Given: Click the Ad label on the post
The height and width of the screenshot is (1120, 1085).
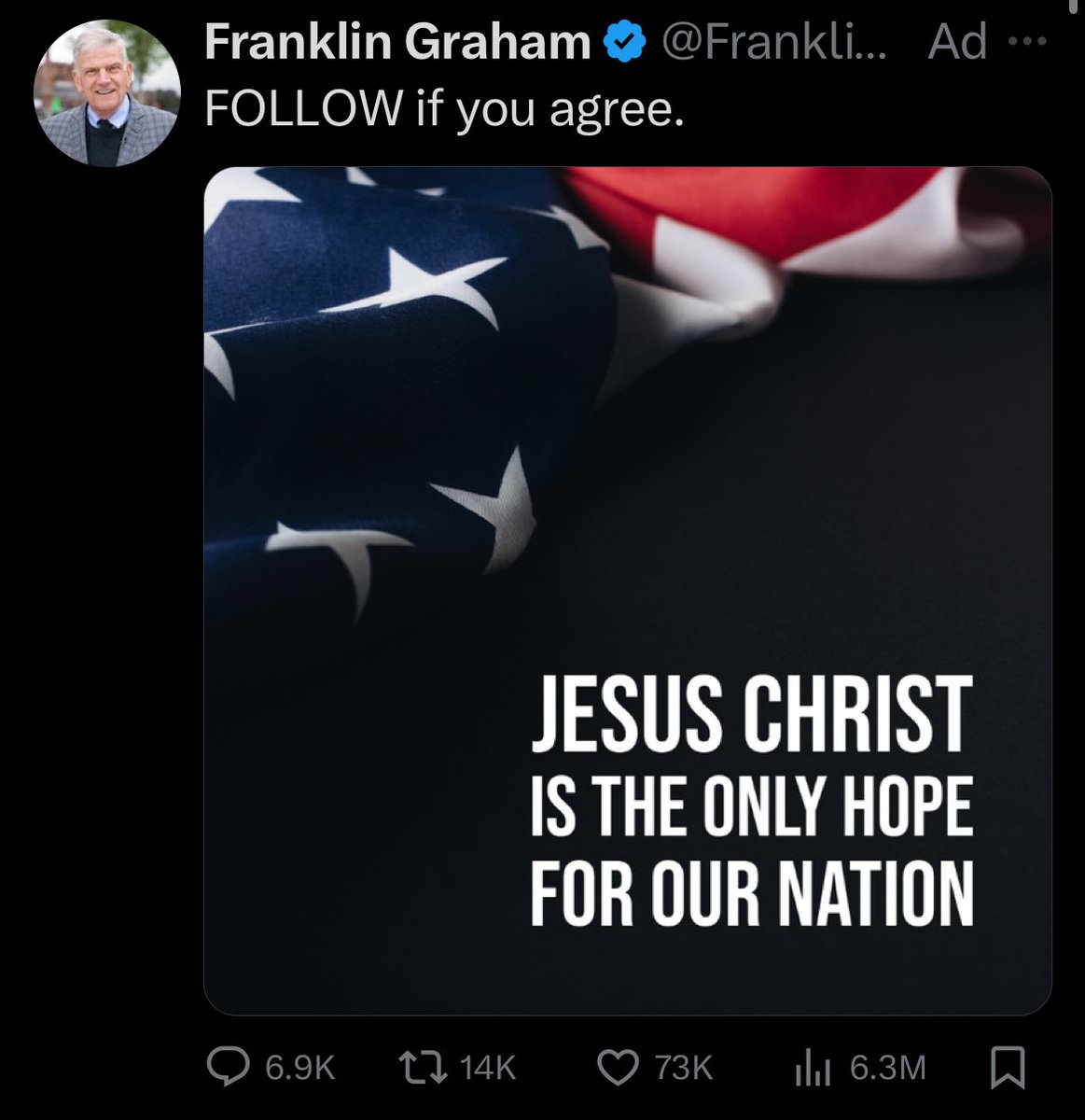Looking at the screenshot, I should pyautogui.click(x=957, y=43).
